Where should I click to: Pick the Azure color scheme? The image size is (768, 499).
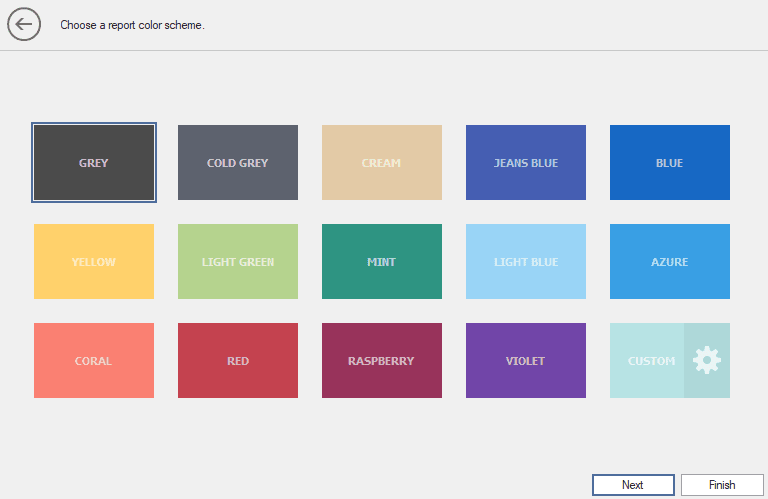coord(670,261)
